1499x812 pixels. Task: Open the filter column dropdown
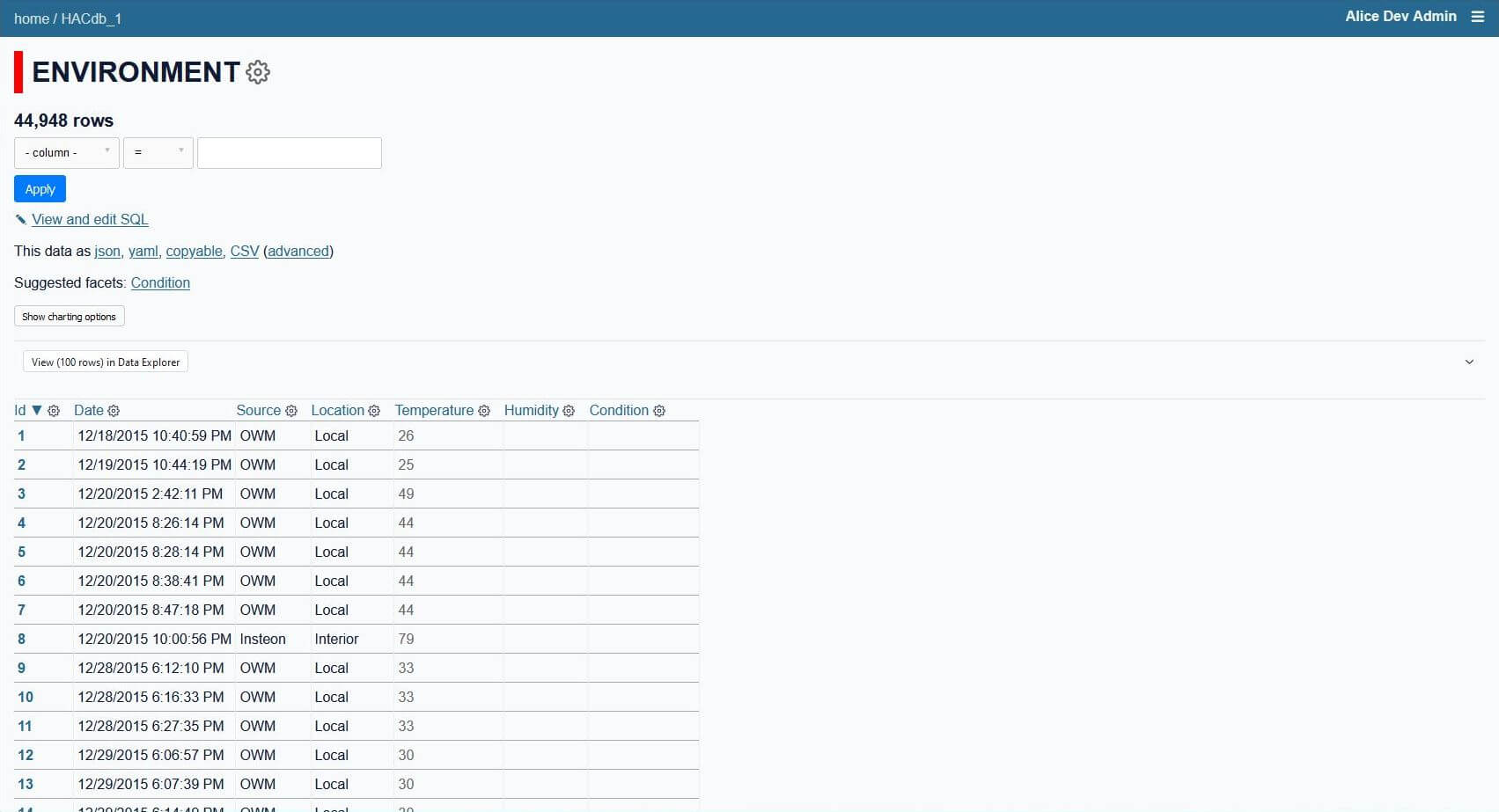tap(67, 153)
